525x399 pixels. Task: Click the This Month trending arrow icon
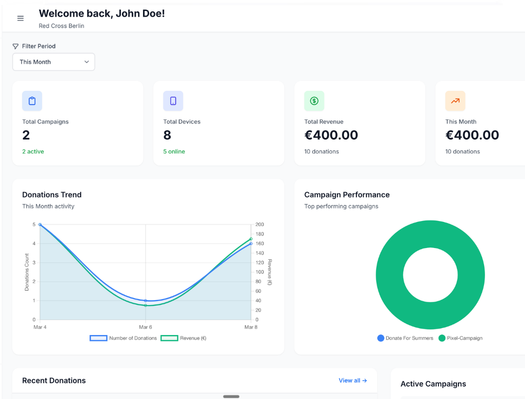click(455, 101)
